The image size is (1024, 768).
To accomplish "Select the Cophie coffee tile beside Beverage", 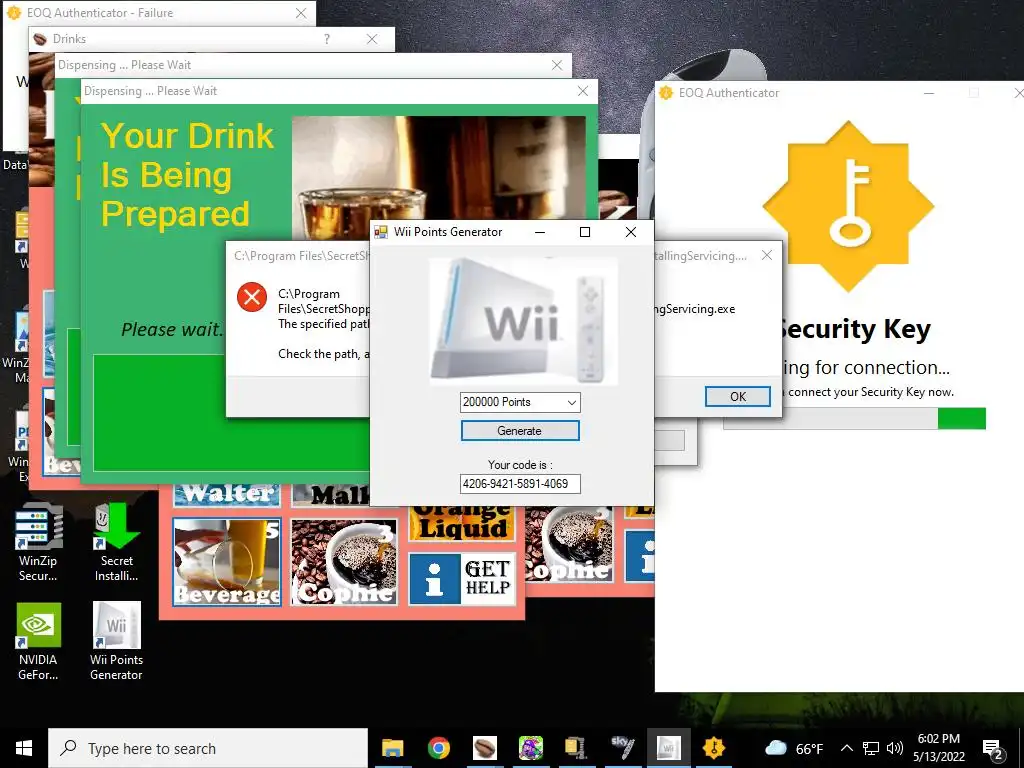I will pyautogui.click(x=344, y=562).
